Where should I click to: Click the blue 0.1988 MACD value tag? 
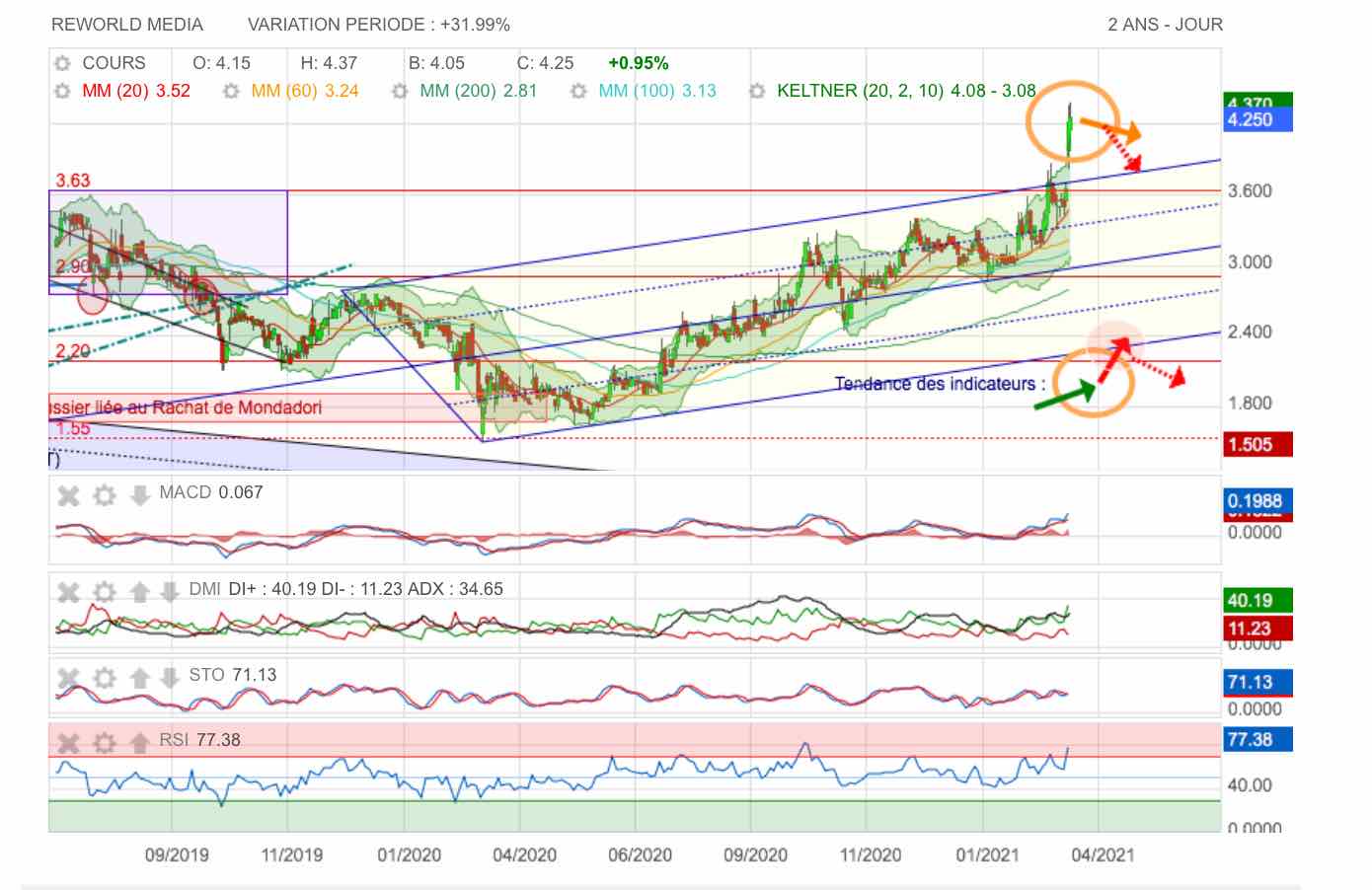point(1257,501)
